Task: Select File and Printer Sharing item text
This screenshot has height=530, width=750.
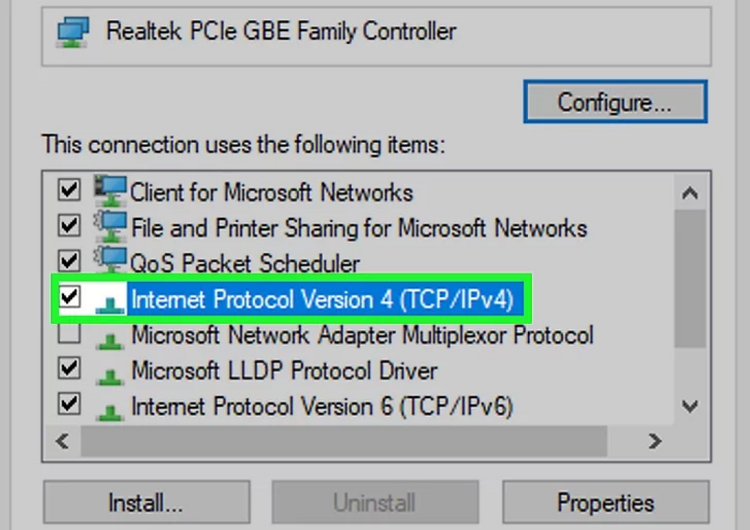Action: tap(359, 228)
